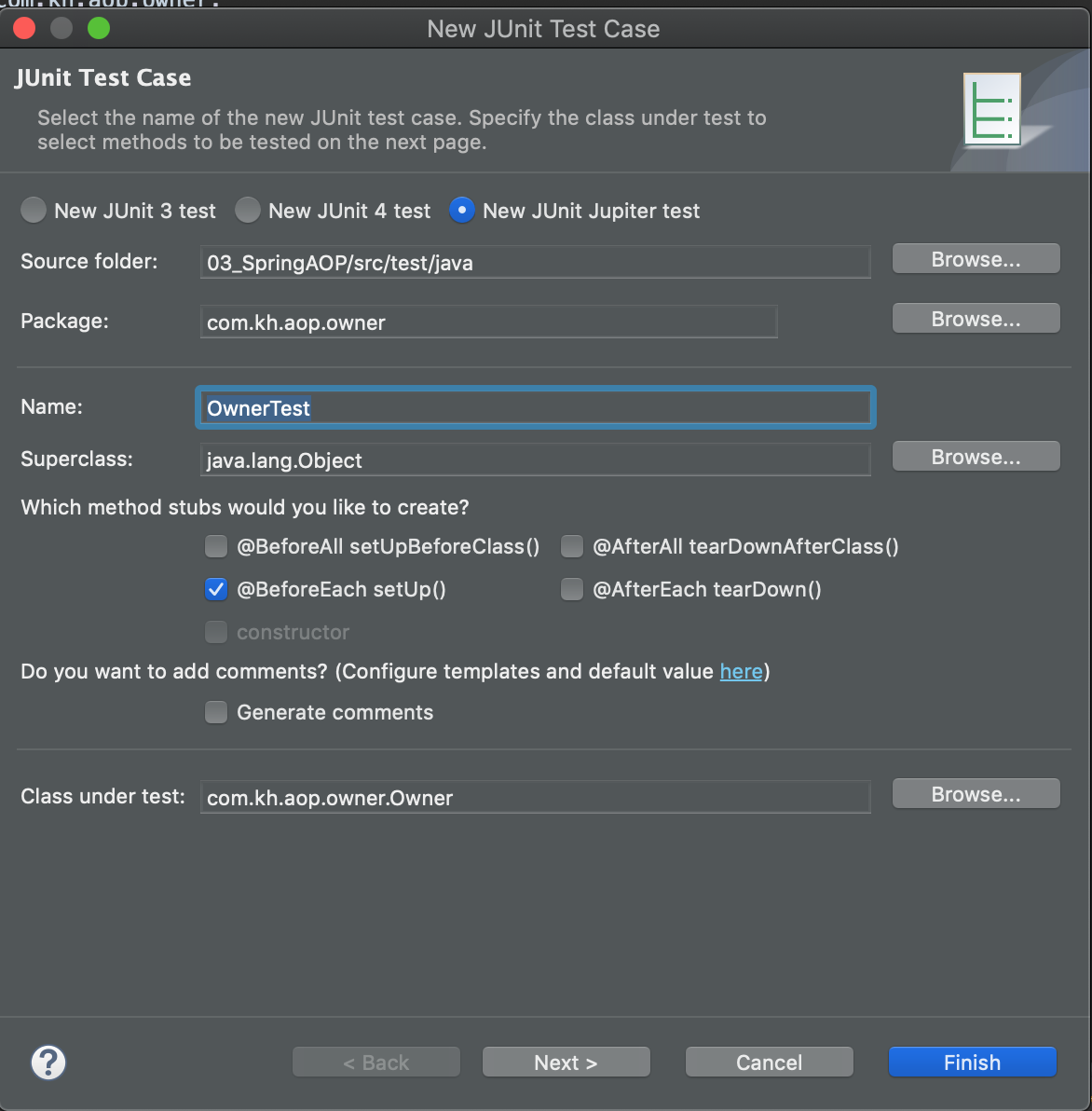Click the 'New JUnit Test Case' window title
The height and width of the screenshot is (1111, 1092).
click(543, 29)
